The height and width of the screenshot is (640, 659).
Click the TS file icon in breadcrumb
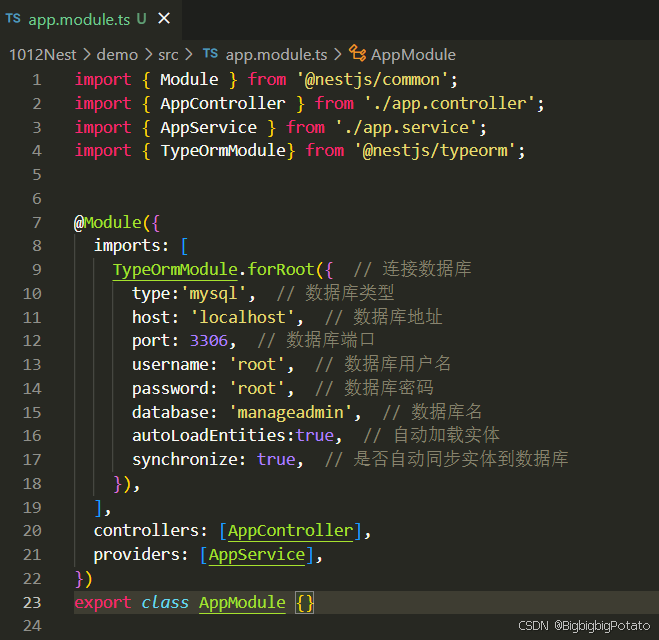click(210, 54)
